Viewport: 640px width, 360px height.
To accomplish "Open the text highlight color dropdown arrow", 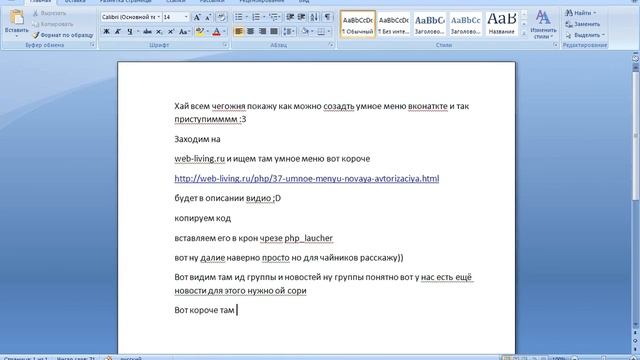I will (207, 31).
